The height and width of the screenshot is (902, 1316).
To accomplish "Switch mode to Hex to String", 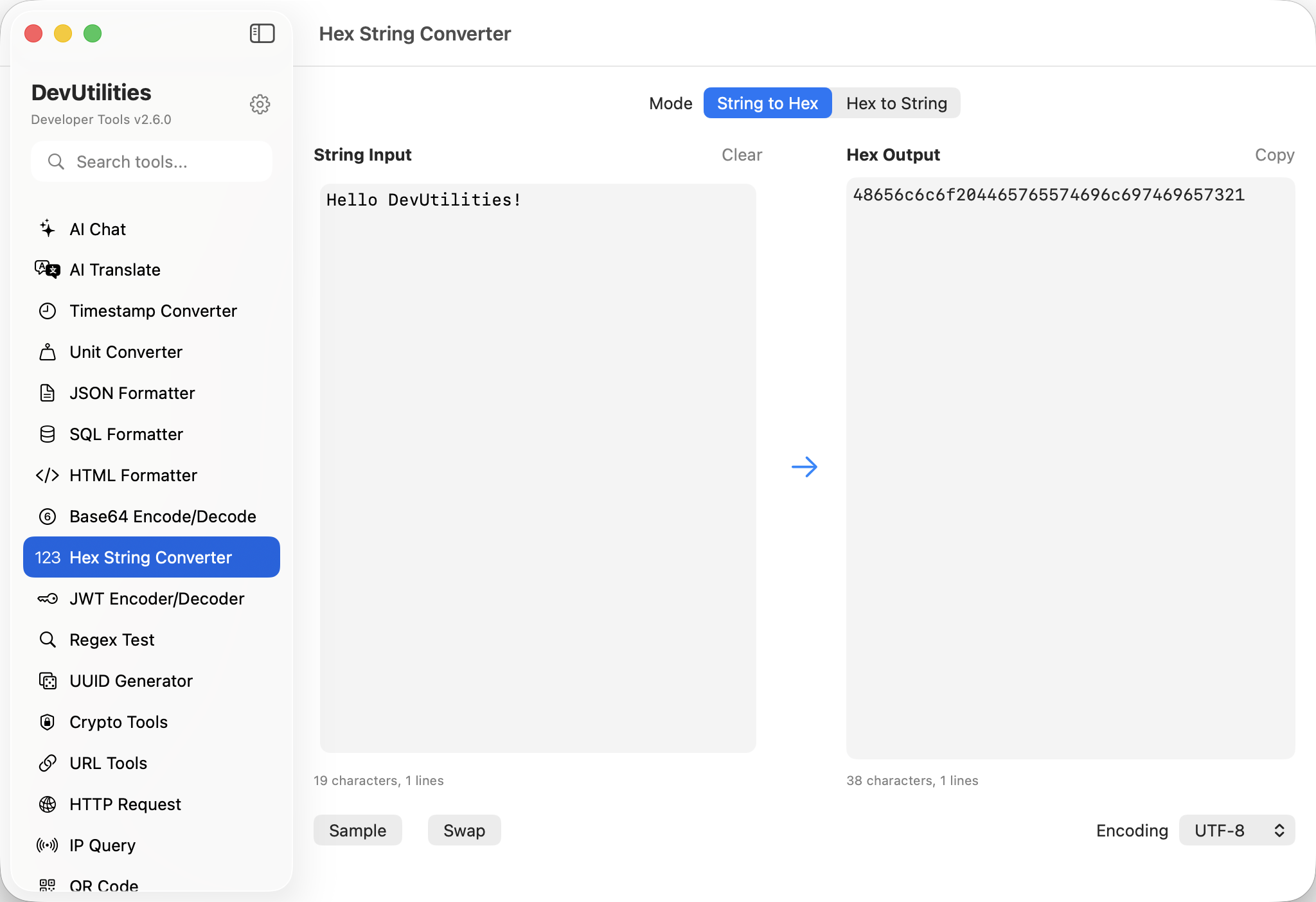I will tap(896, 103).
